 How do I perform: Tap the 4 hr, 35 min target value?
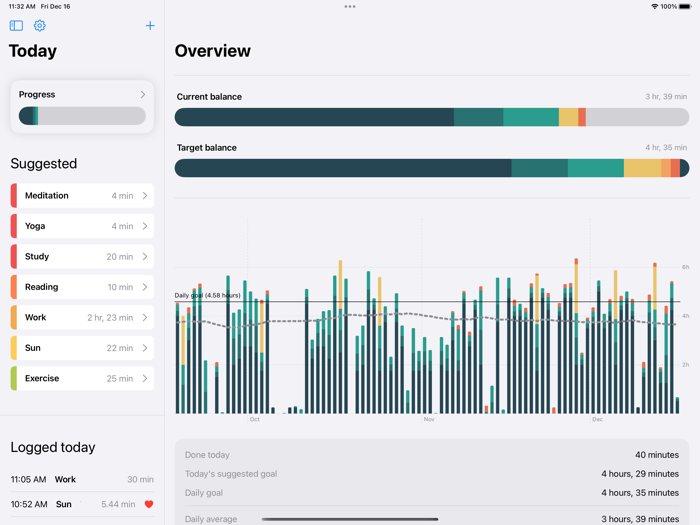(666, 147)
